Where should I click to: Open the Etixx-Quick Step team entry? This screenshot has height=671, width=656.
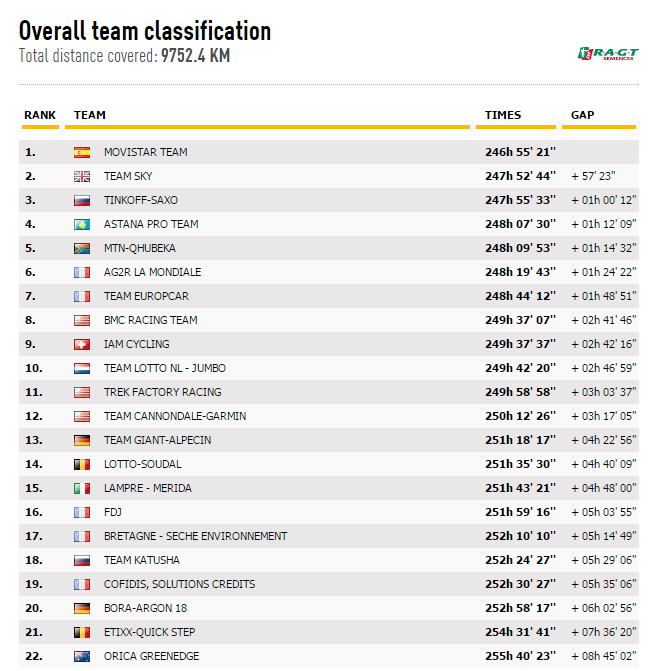pyautogui.click(x=151, y=632)
